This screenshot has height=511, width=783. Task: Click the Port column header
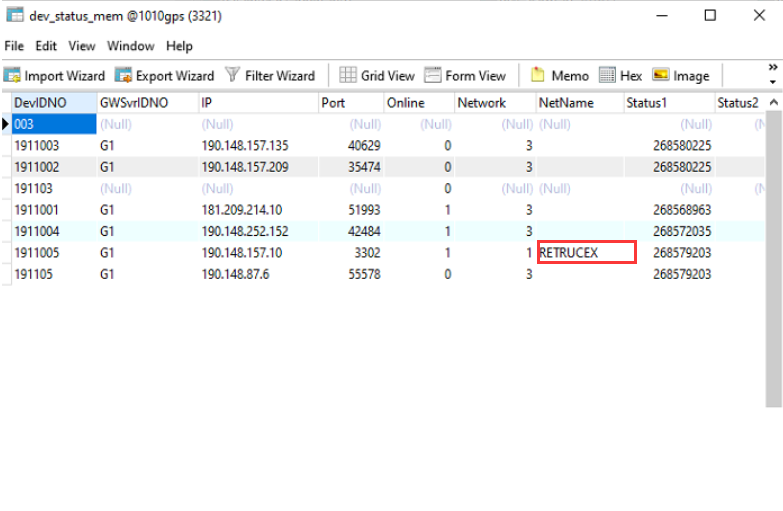[x=351, y=103]
